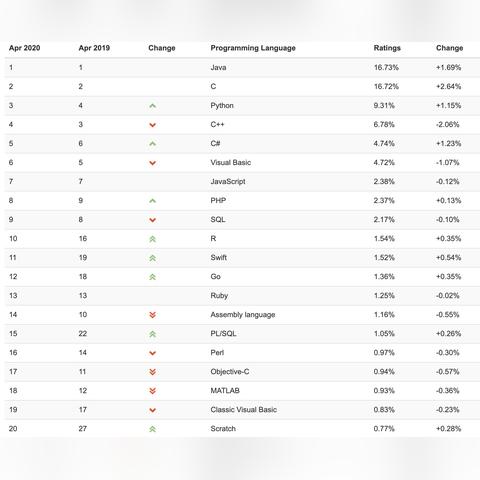Click the double up arrow for R
This screenshot has height=480, width=480.
point(152,239)
